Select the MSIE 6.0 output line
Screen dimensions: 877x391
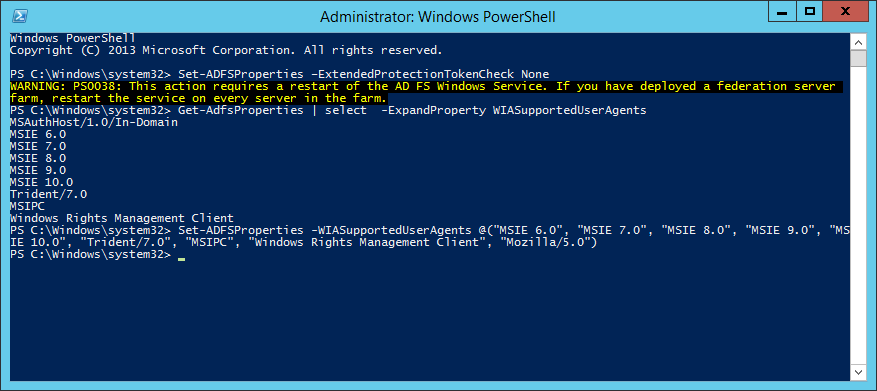pos(38,134)
